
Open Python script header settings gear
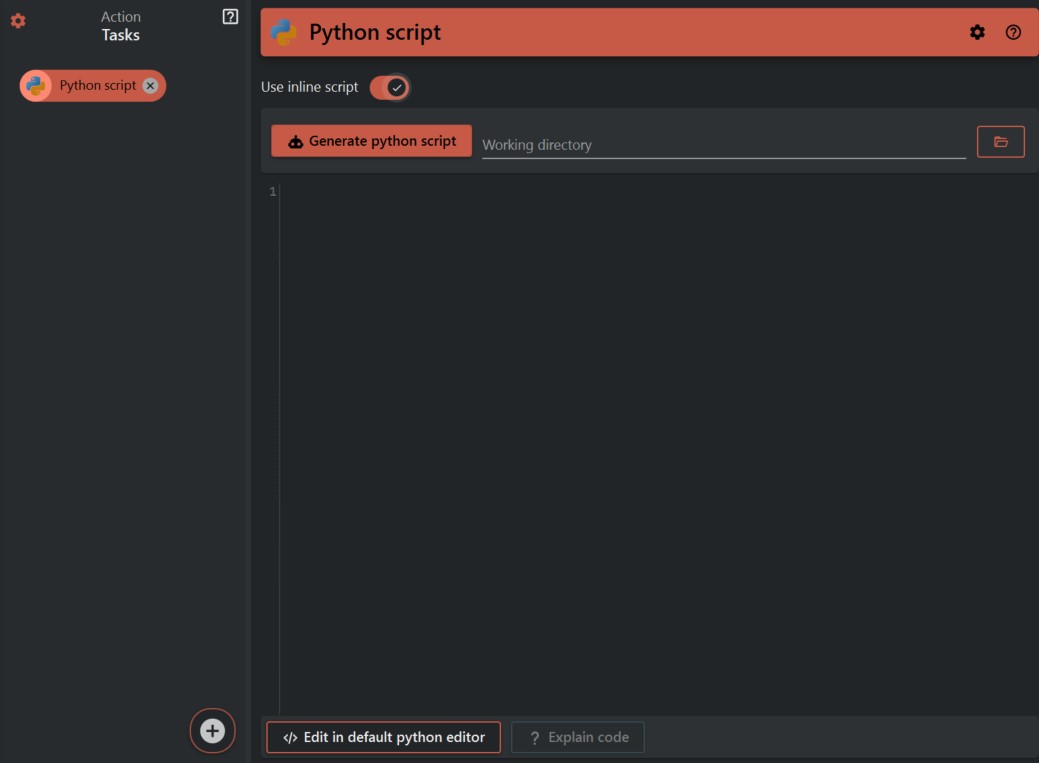pyautogui.click(x=977, y=32)
